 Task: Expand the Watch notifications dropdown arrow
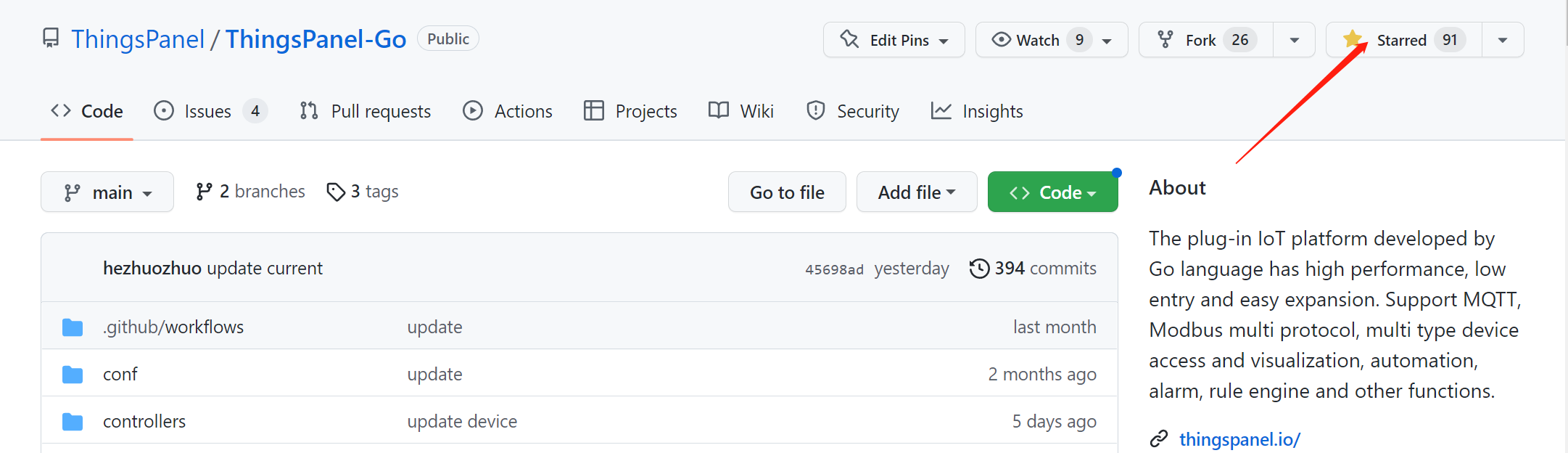coord(1107,41)
